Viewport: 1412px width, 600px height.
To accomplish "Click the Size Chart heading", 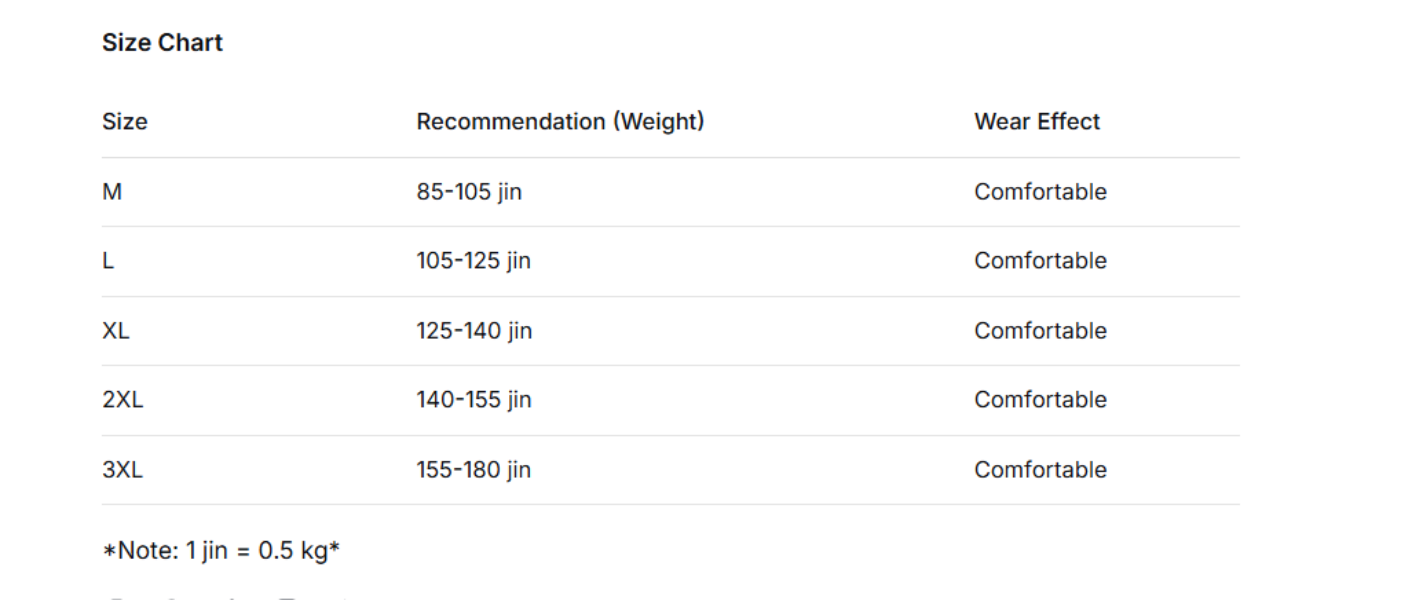I will point(162,43).
